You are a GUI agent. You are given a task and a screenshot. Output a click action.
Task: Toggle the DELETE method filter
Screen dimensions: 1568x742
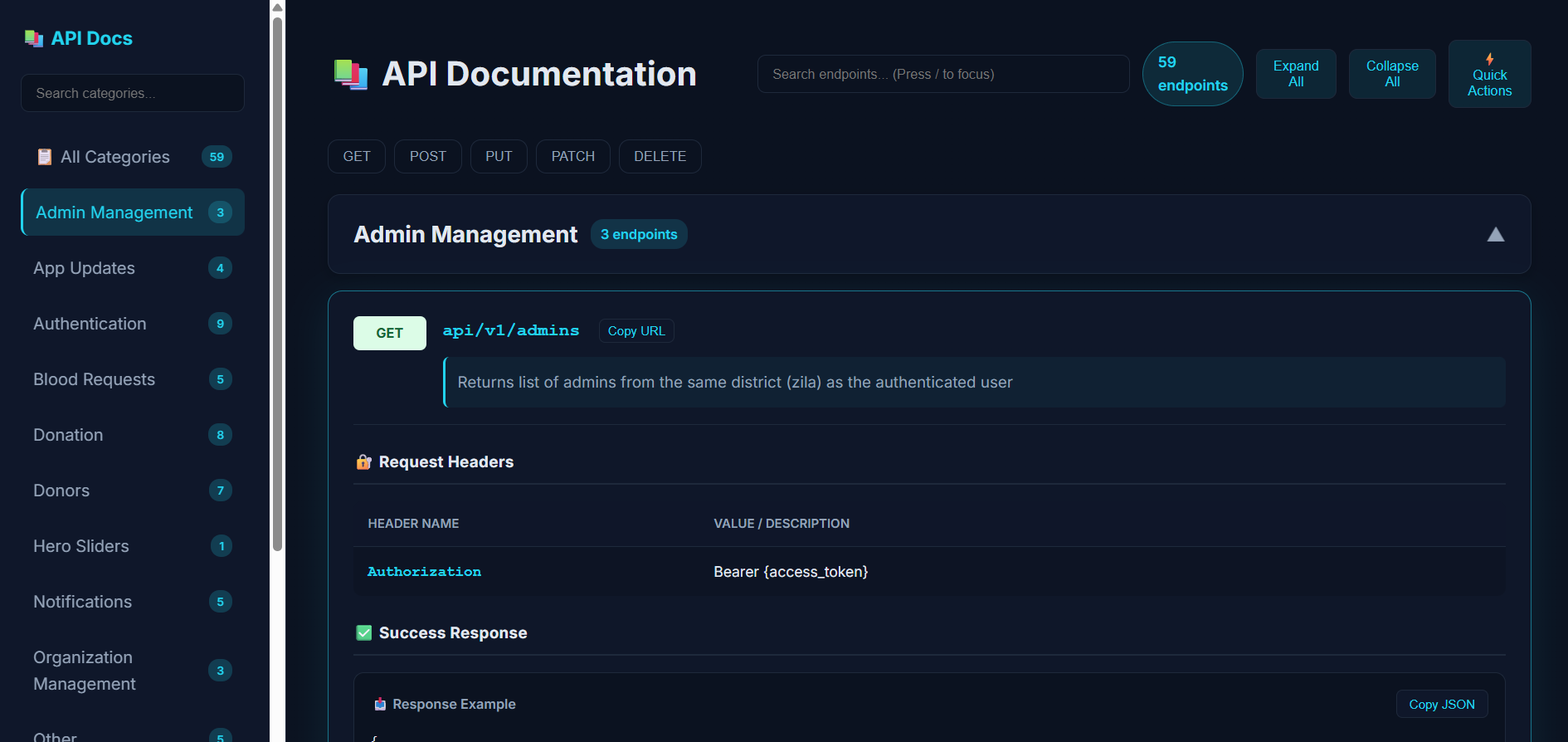tap(660, 156)
